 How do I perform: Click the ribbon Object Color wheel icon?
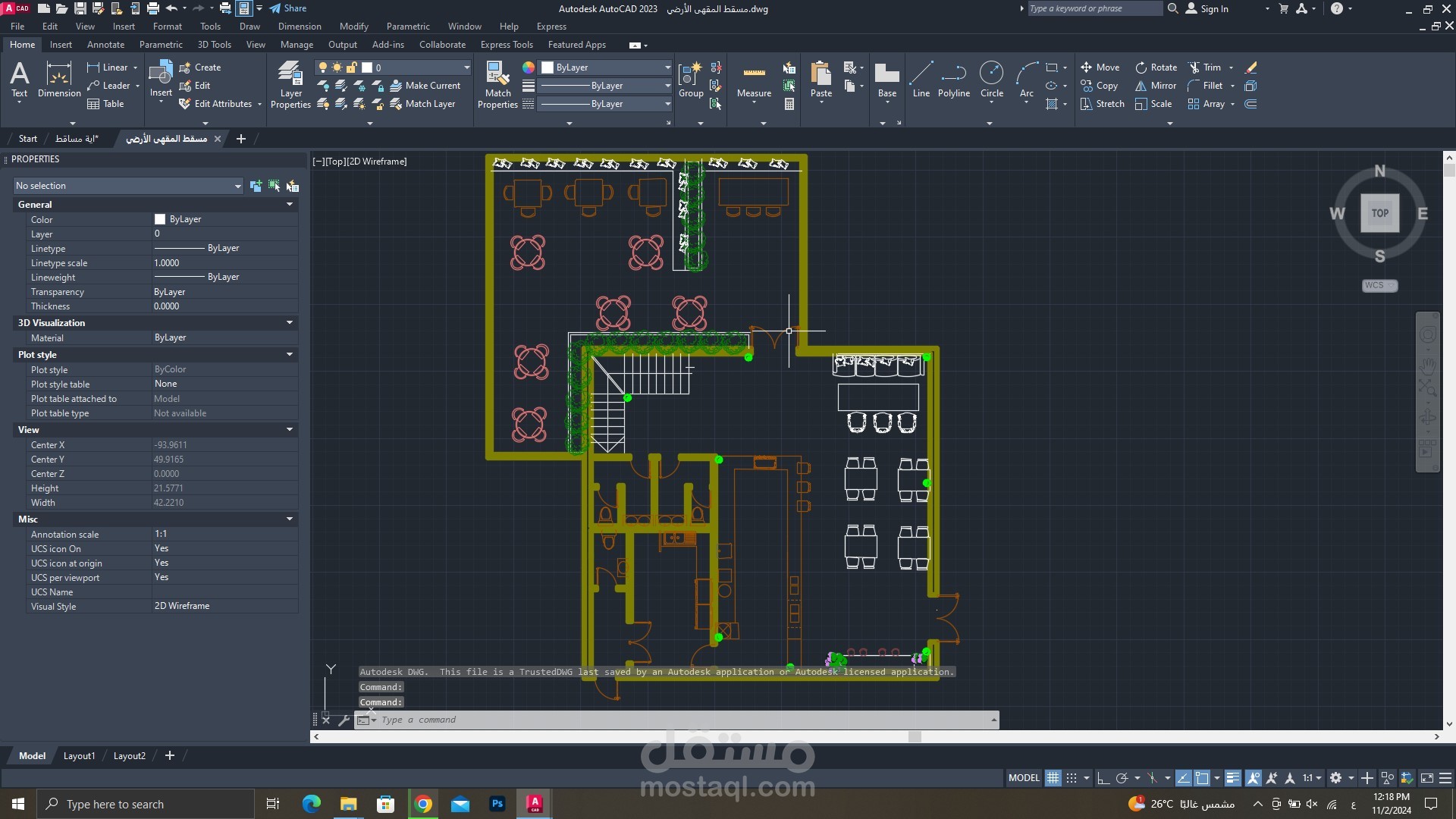[529, 67]
